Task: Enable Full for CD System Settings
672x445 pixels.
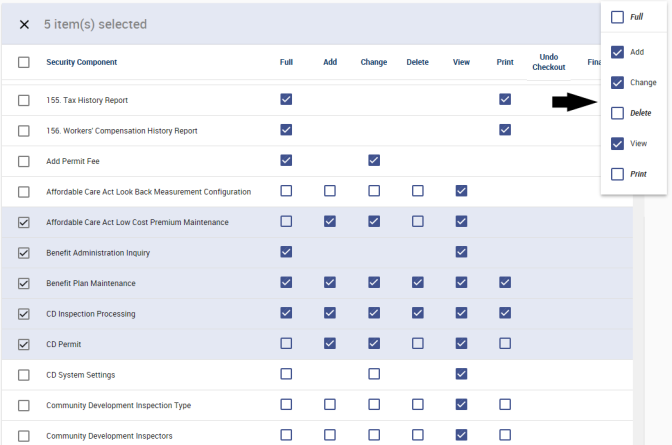Action: click(x=287, y=375)
